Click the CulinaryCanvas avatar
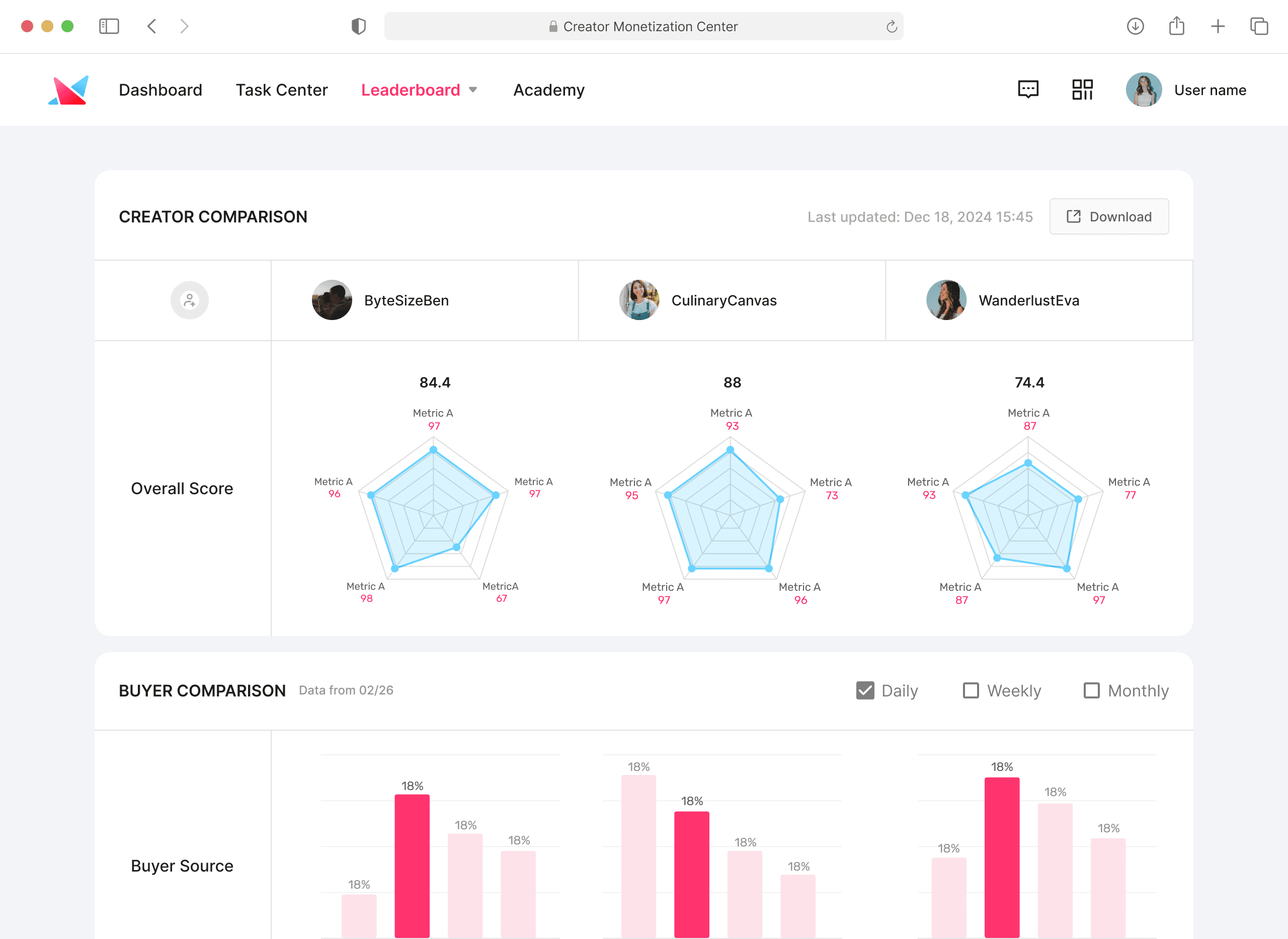The width and height of the screenshot is (1288, 939). (x=639, y=300)
